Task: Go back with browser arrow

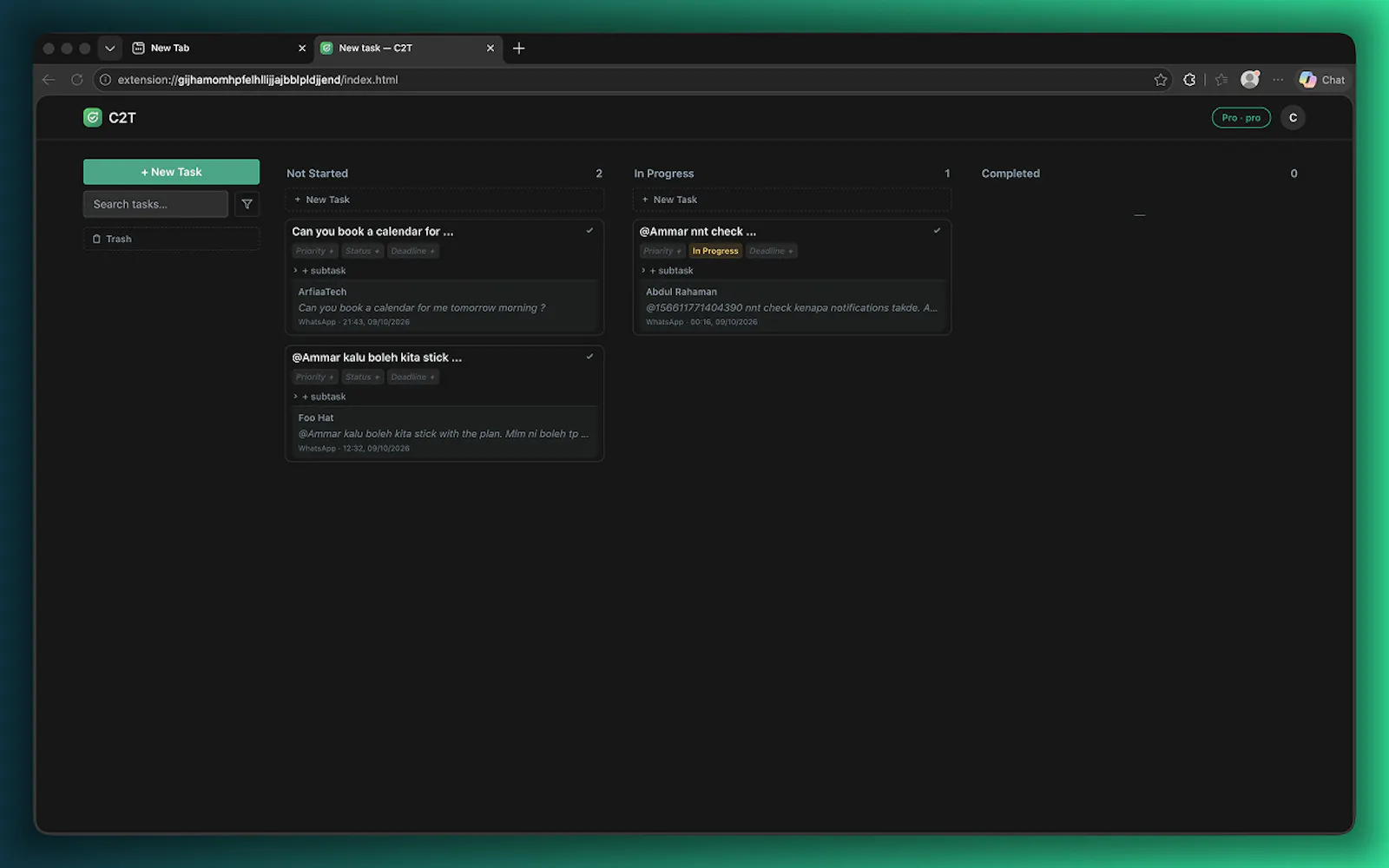Action: pyautogui.click(x=49, y=80)
